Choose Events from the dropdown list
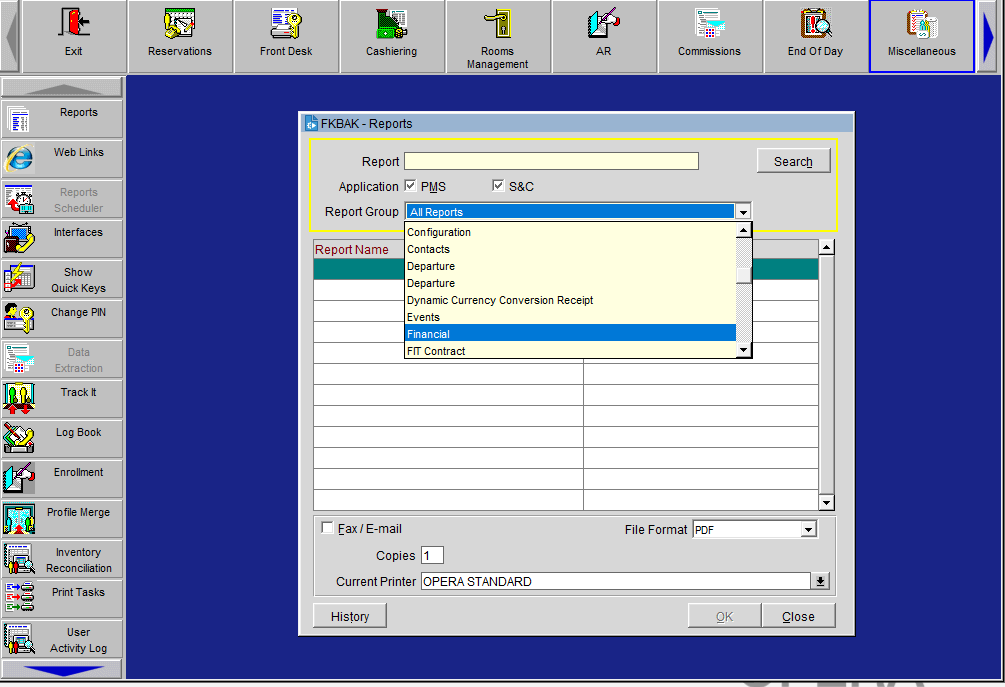The width and height of the screenshot is (1005, 687). (x=570, y=317)
